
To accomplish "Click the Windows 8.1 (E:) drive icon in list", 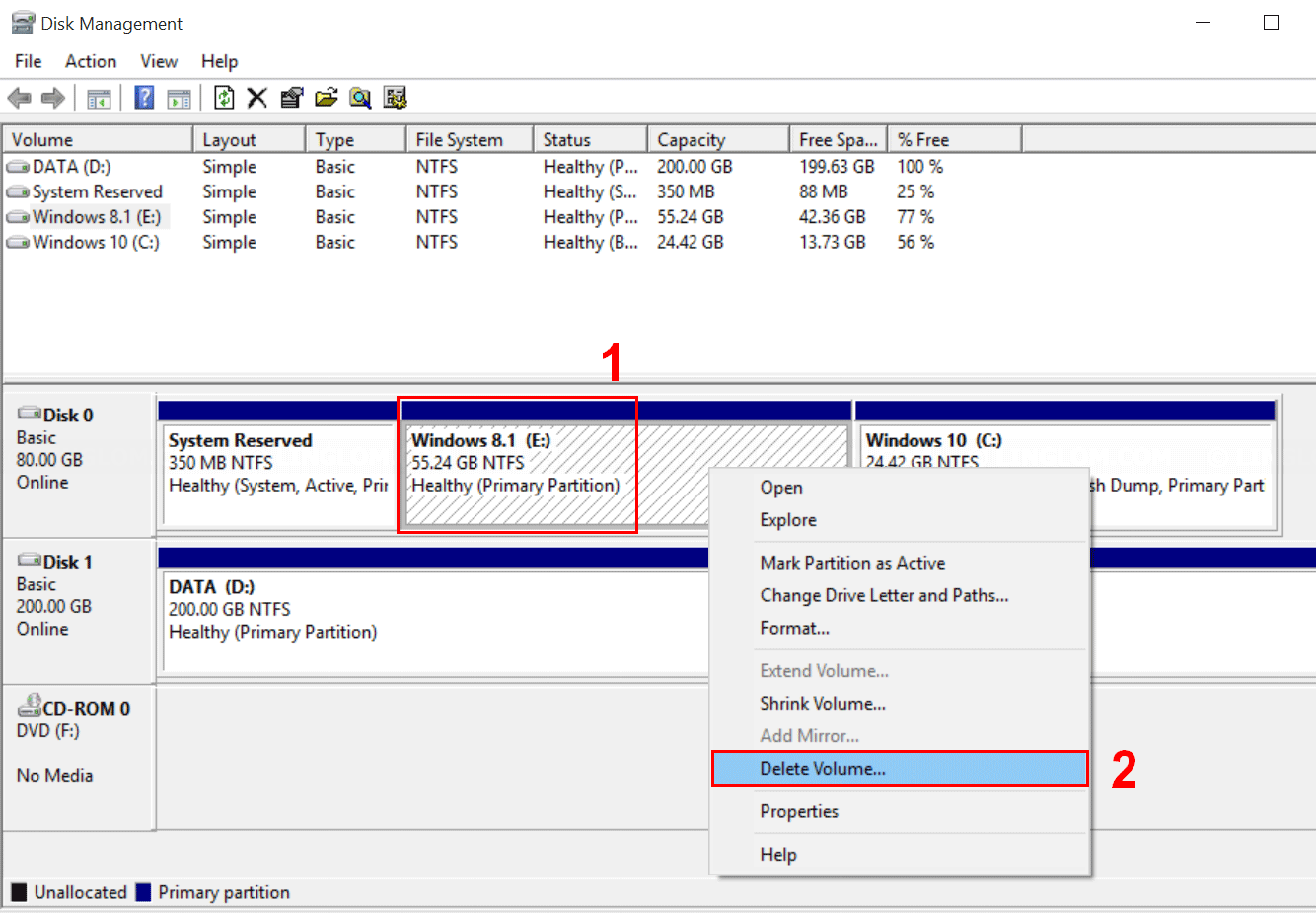I will (18, 217).
